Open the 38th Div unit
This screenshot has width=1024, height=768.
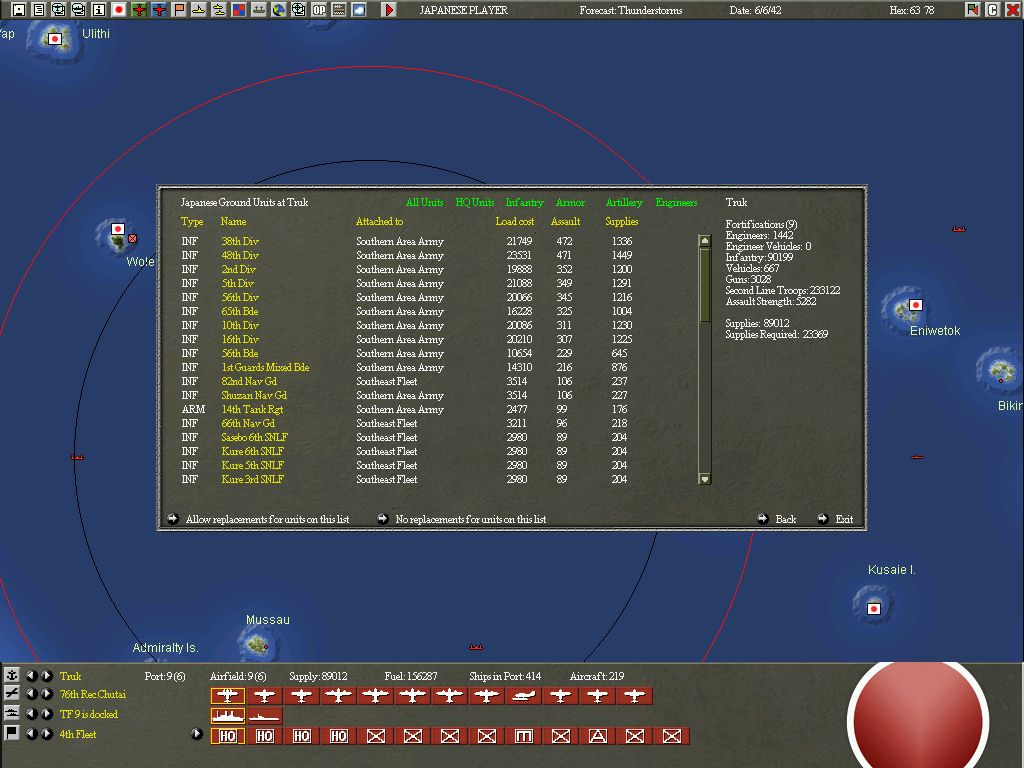coord(240,241)
